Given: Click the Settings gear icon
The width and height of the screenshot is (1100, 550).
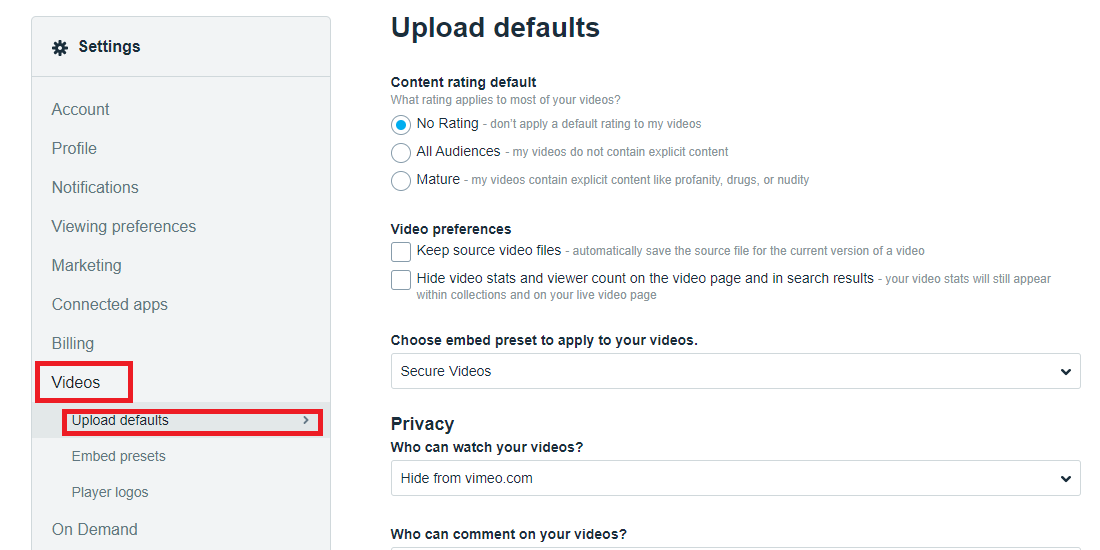Looking at the screenshot, I should pyautogui.click(x=60, y=47).
